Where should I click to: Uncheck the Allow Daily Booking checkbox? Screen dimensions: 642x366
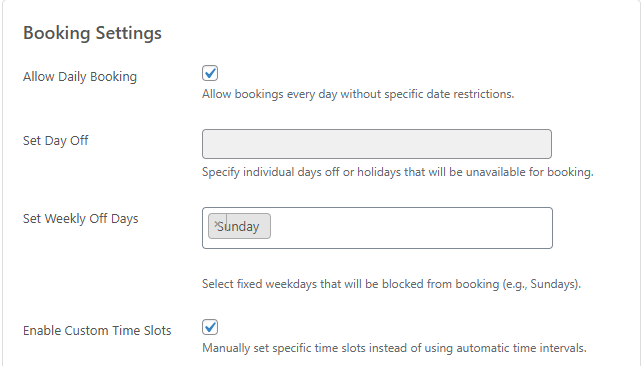tap(210, 73)
